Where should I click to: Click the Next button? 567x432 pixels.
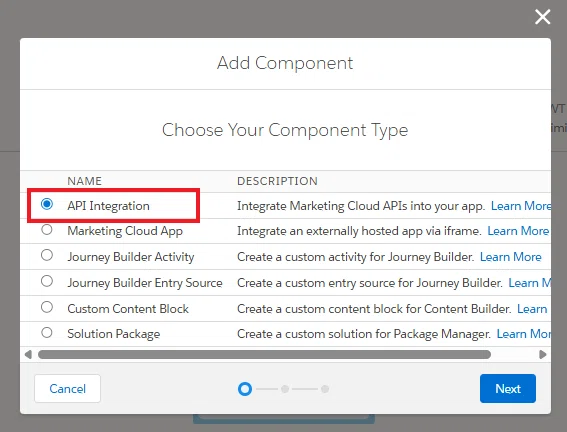[x=508, y=389]
